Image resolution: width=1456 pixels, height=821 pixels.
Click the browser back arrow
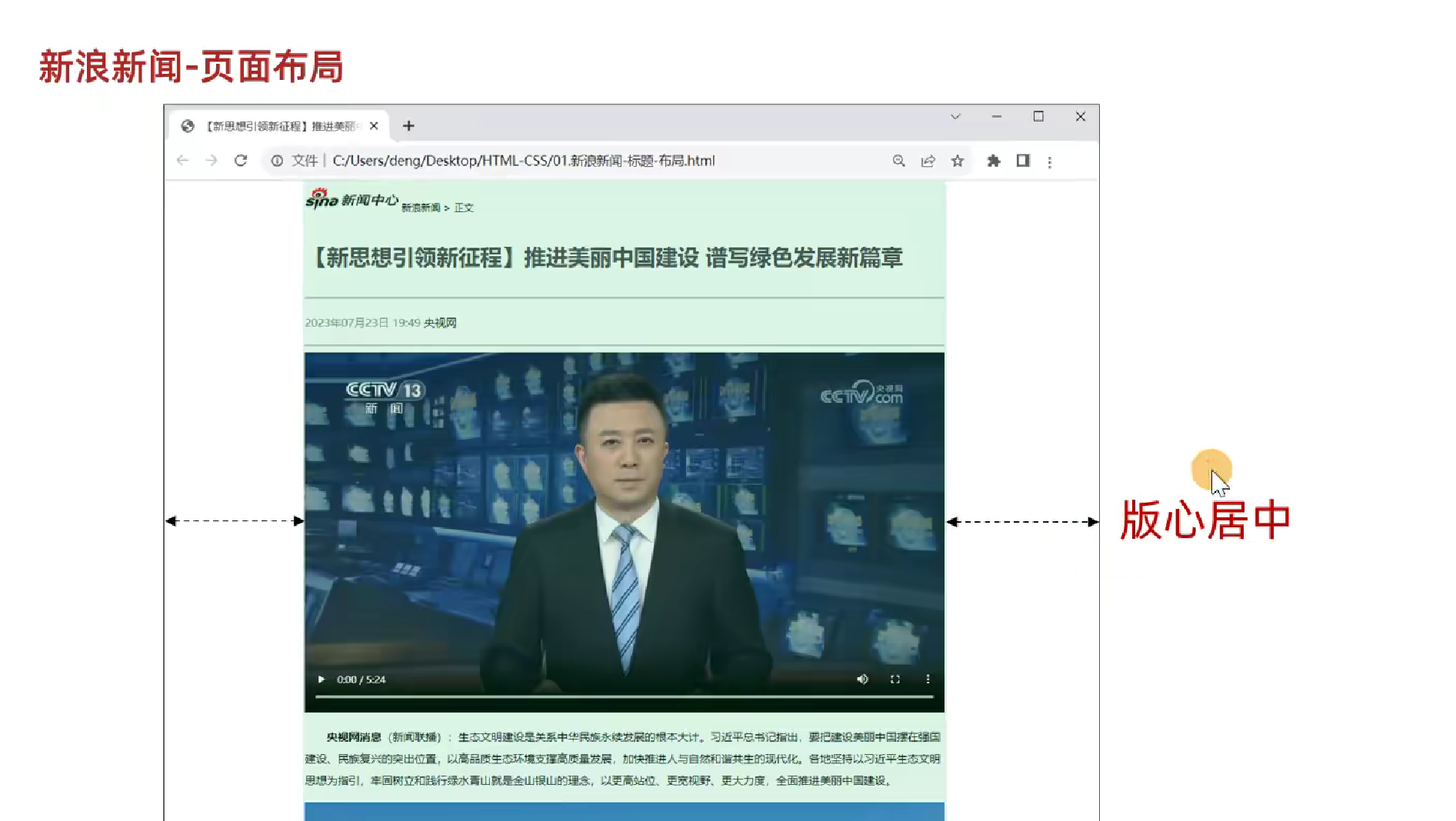182,161
